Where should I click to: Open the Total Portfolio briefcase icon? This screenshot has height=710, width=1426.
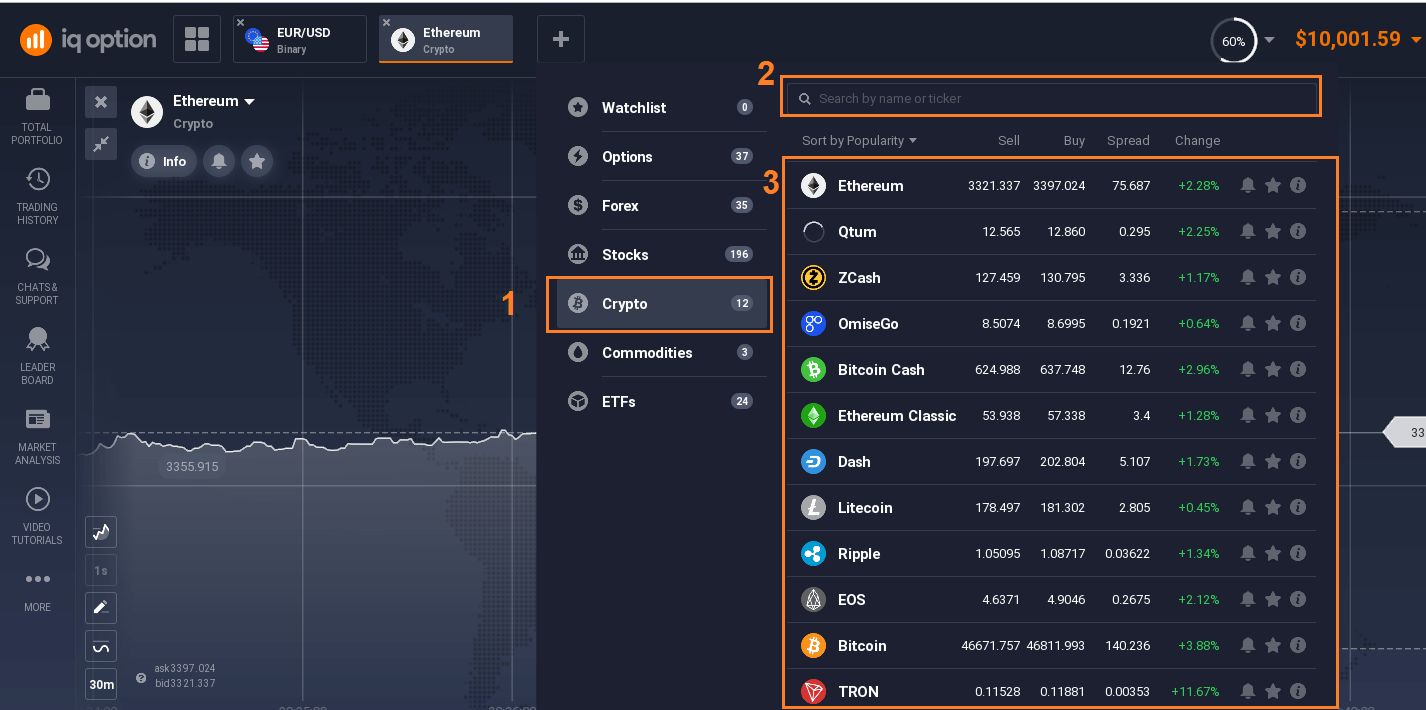click(37, 100)
